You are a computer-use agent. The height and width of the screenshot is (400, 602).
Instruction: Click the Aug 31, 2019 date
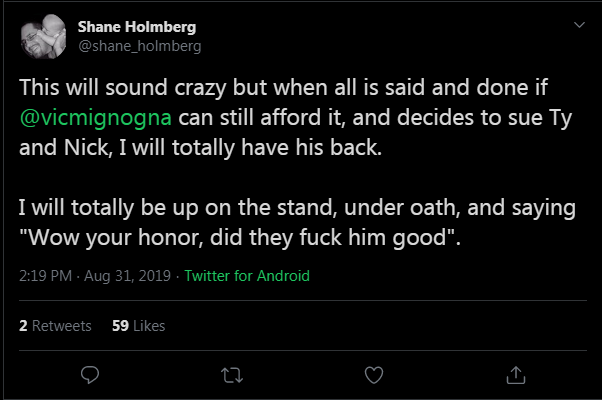(127, 276)
